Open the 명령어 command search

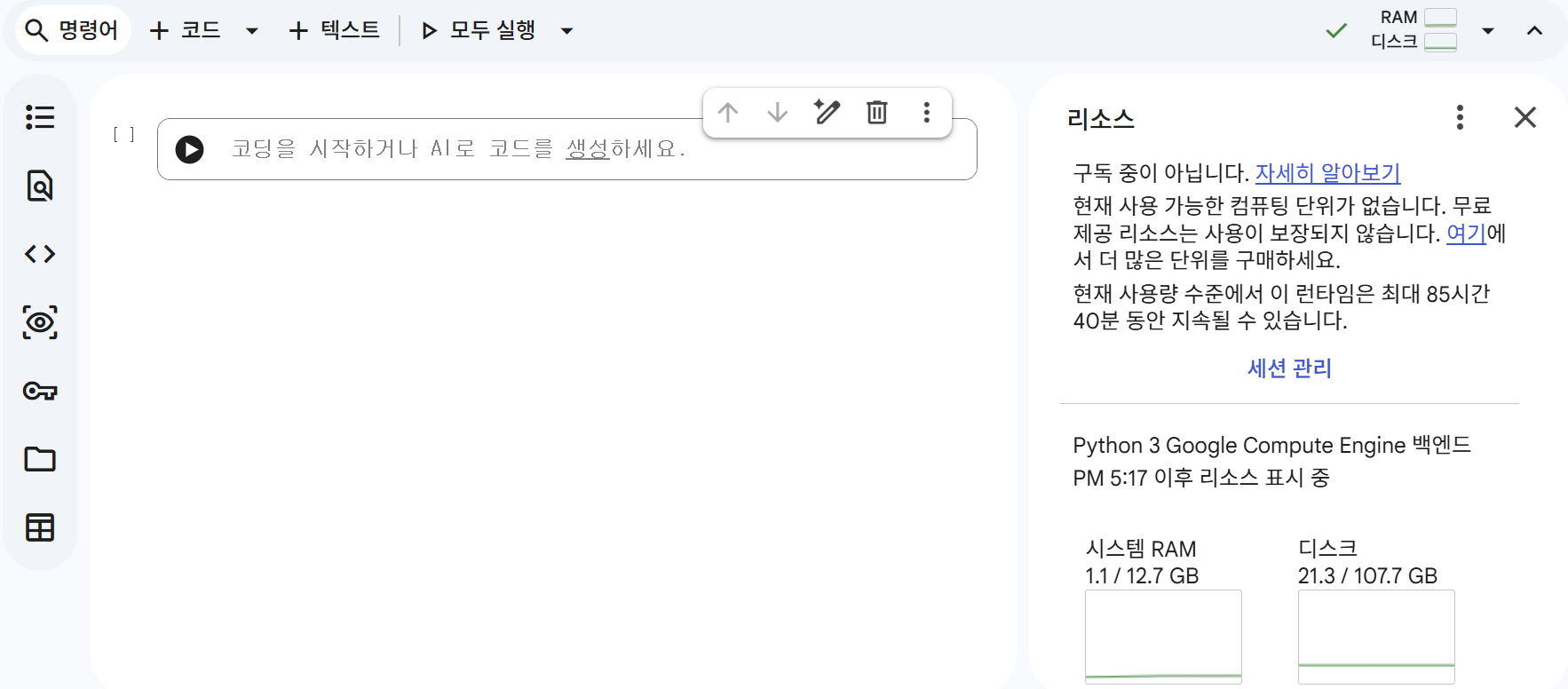[73, 30]
